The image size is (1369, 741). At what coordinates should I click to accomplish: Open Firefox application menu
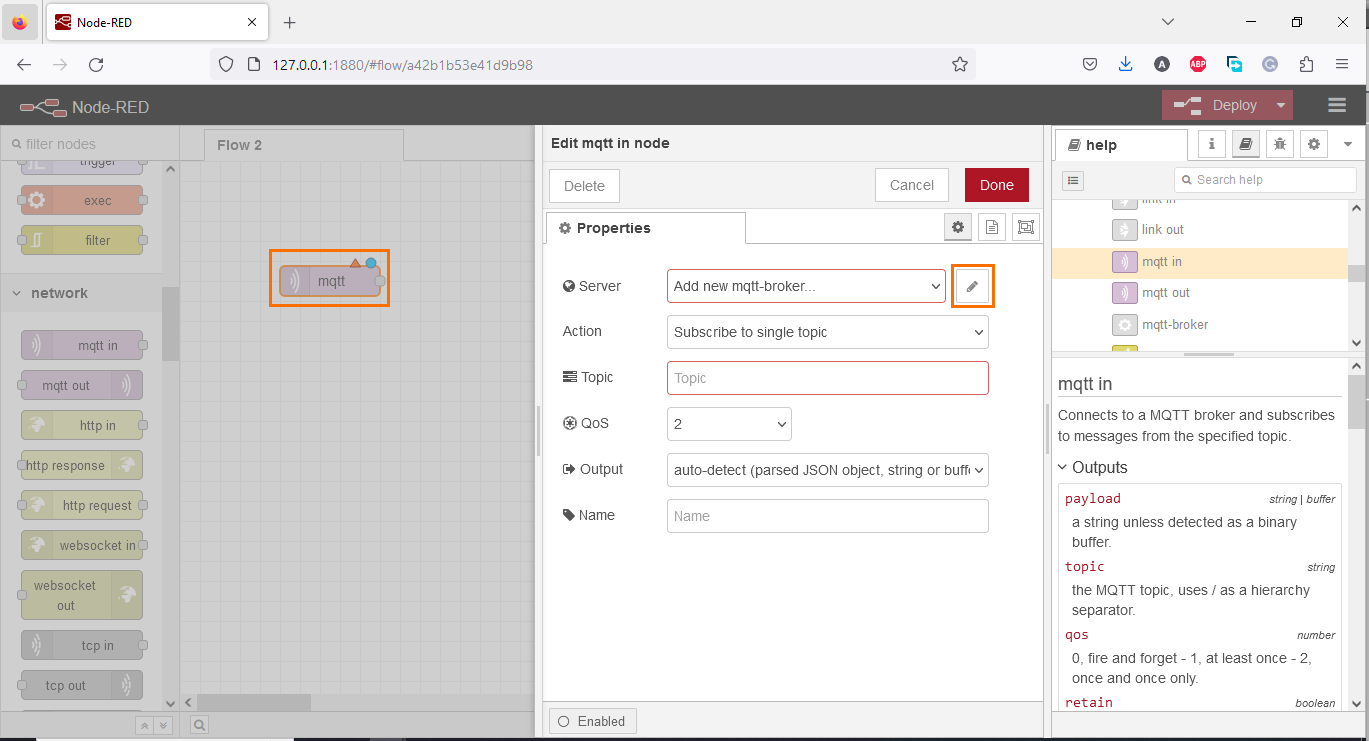coord(1342,64)
